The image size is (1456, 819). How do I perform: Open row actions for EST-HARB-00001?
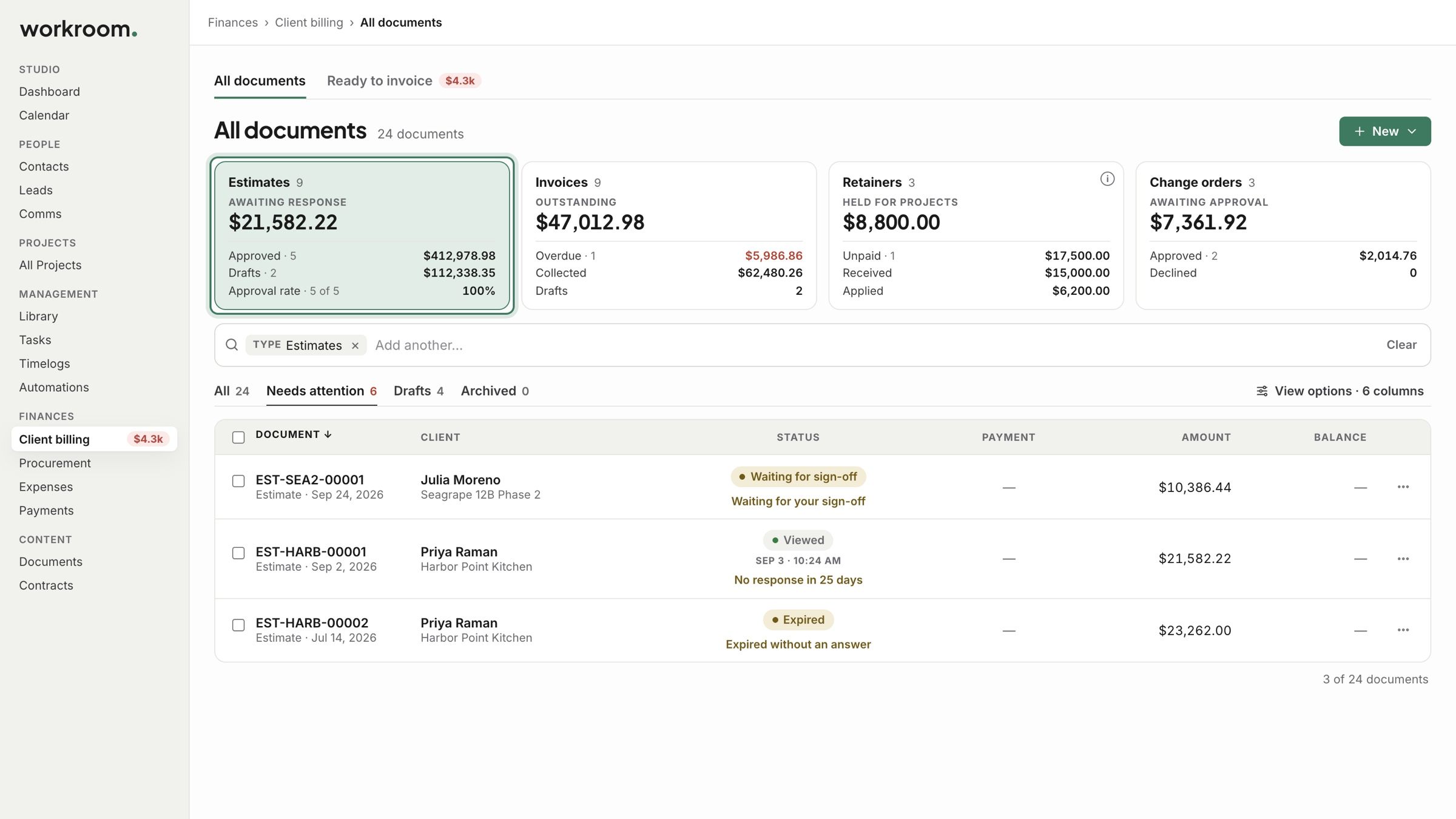(x=1403, y=559)
